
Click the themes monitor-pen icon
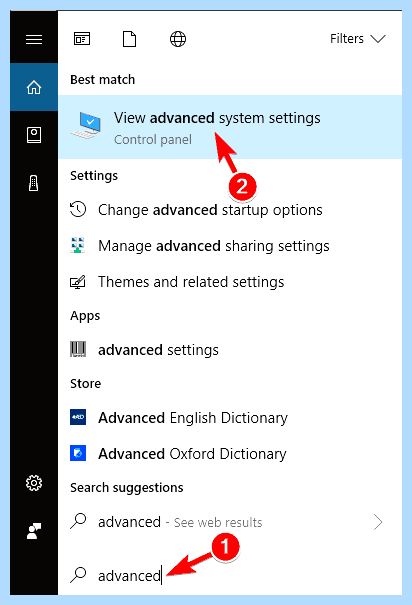78,282
